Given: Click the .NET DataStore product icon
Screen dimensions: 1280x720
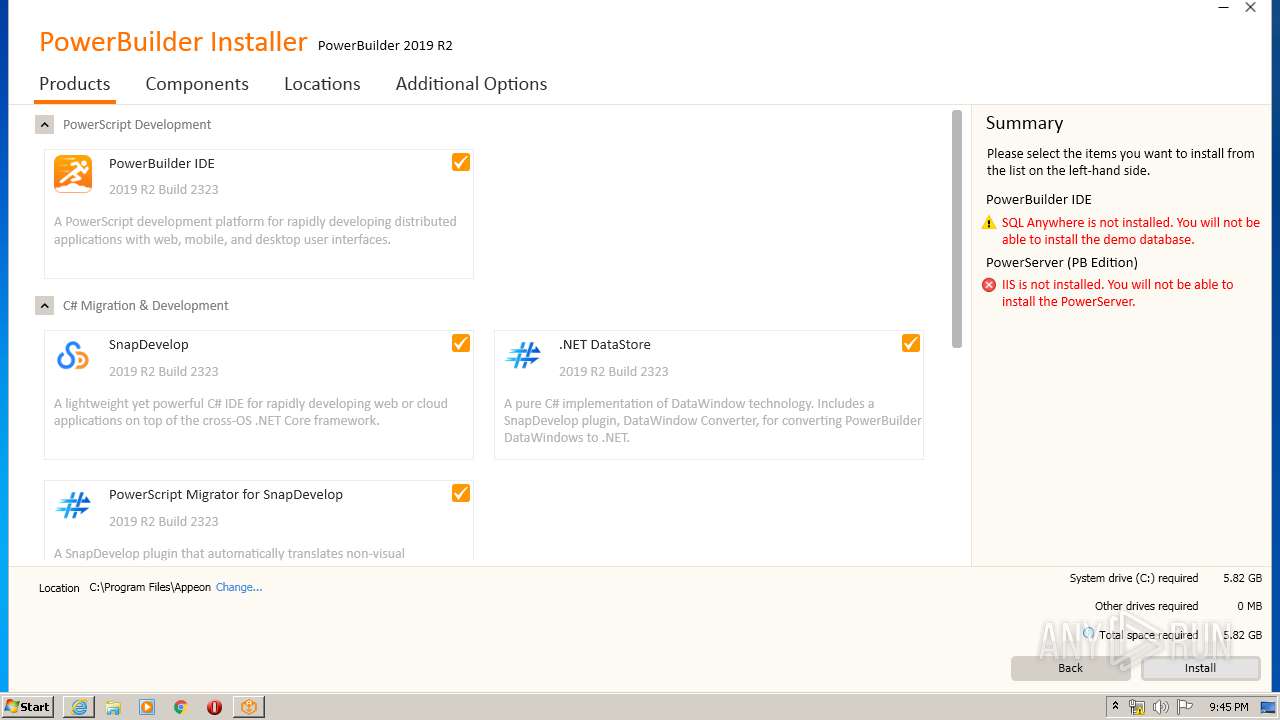Looking at the screenshot, I should coord(523,355).
